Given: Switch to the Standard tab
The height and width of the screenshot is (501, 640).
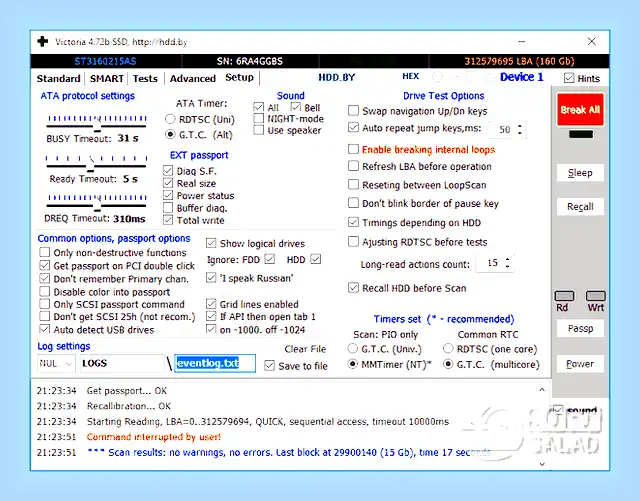Looking at the screenshot, I should point(58,78).
